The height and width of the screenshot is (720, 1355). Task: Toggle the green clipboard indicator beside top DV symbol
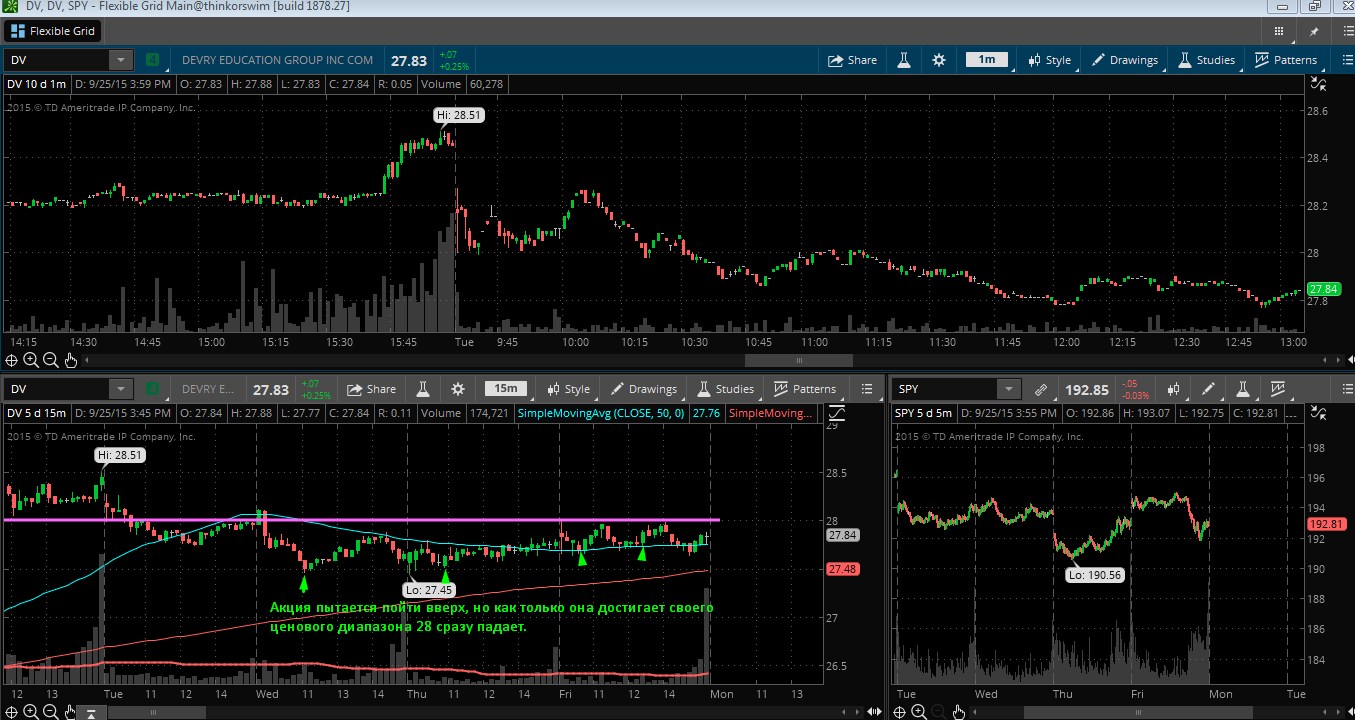tap(152, 60)
